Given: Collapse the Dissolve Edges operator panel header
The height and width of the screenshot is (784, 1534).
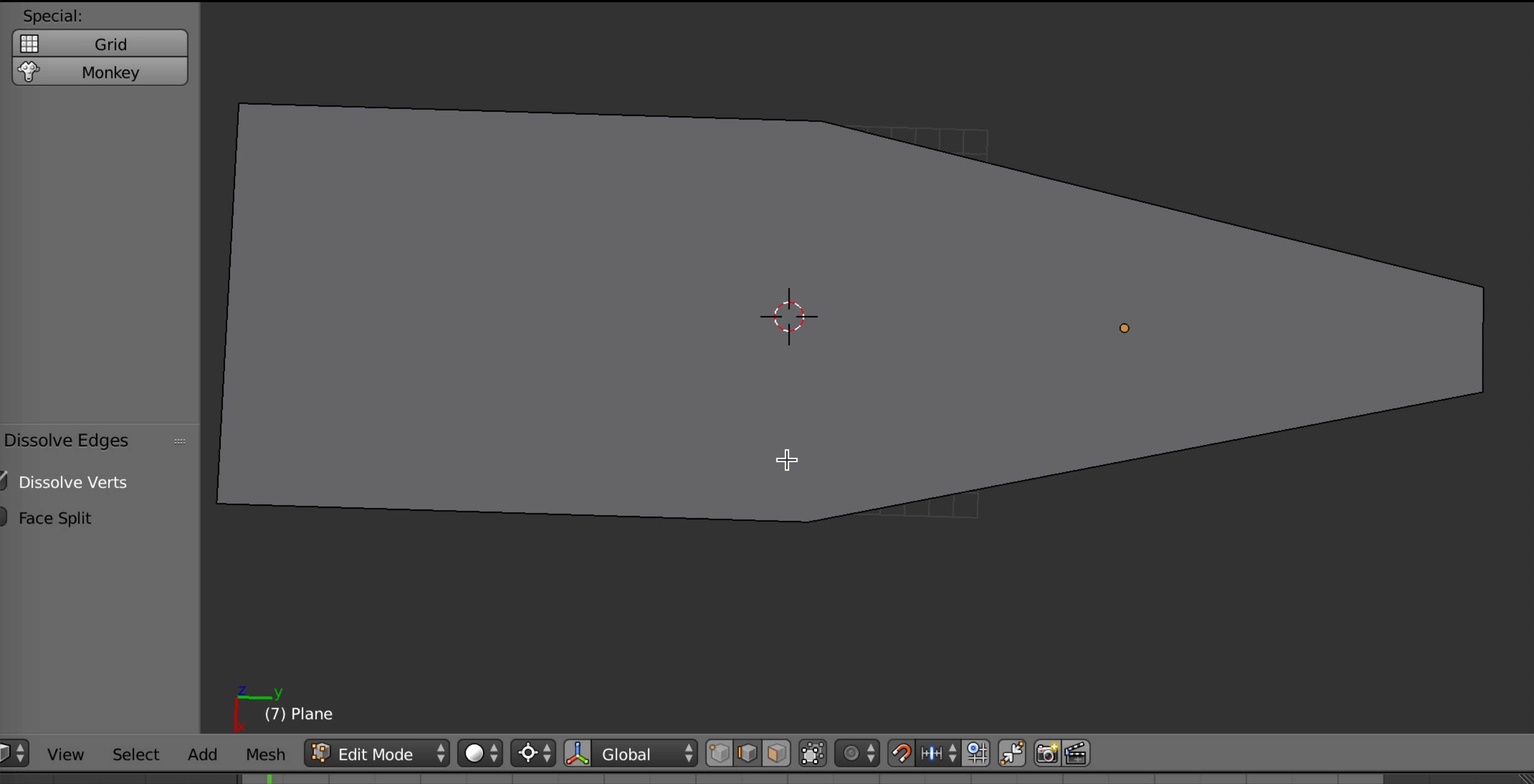Looking at the screenshot, I should coord(65,440).
